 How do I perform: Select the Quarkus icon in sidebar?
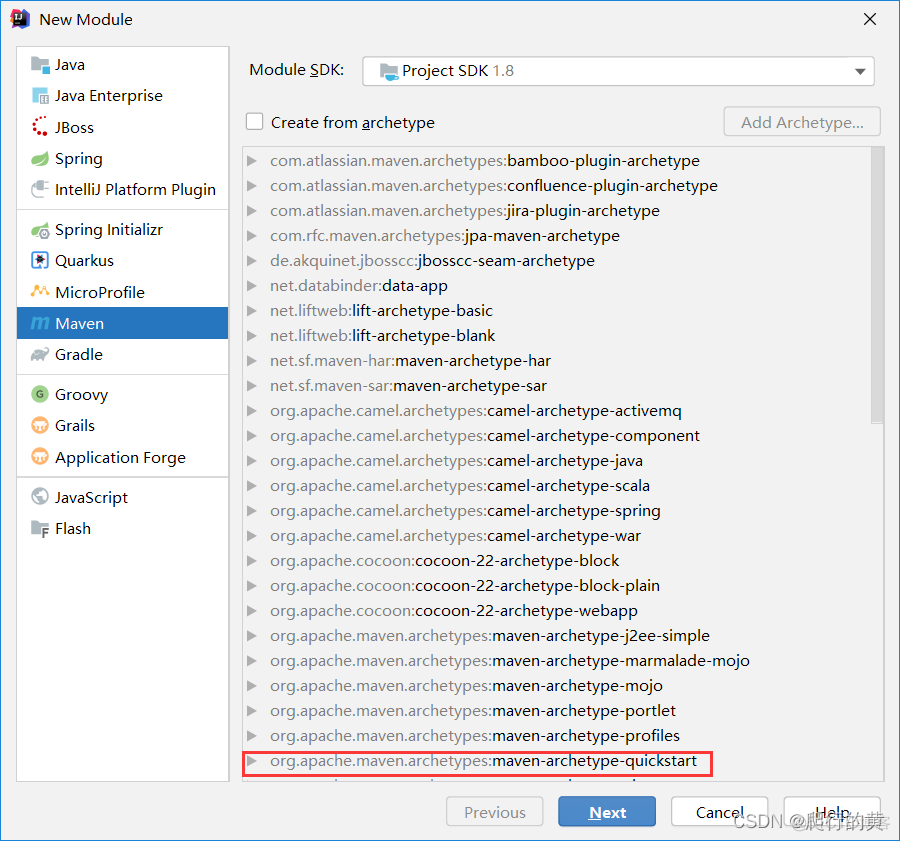click(x=40, y=261)
